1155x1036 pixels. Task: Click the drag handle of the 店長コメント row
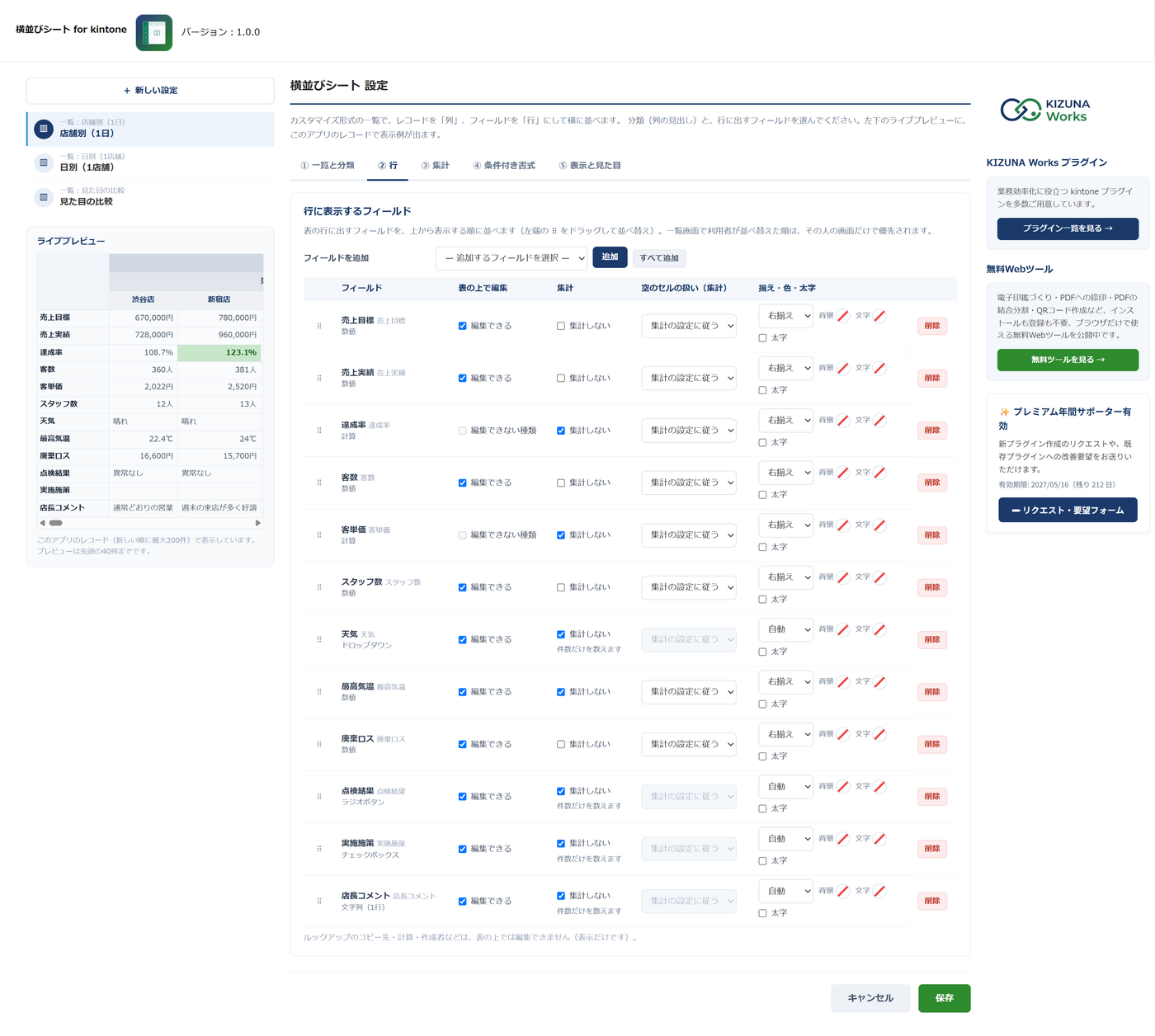coord(319,901)
